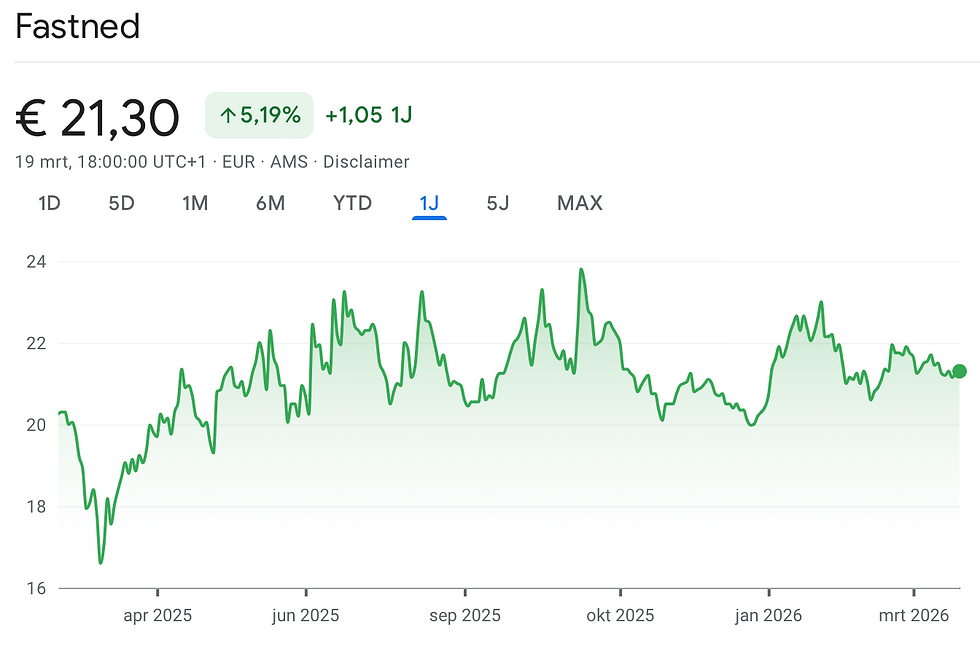
Task: Click the 19 mrt, 18:00:00 UTC+1 timestamp
Action: coord(111,162)
